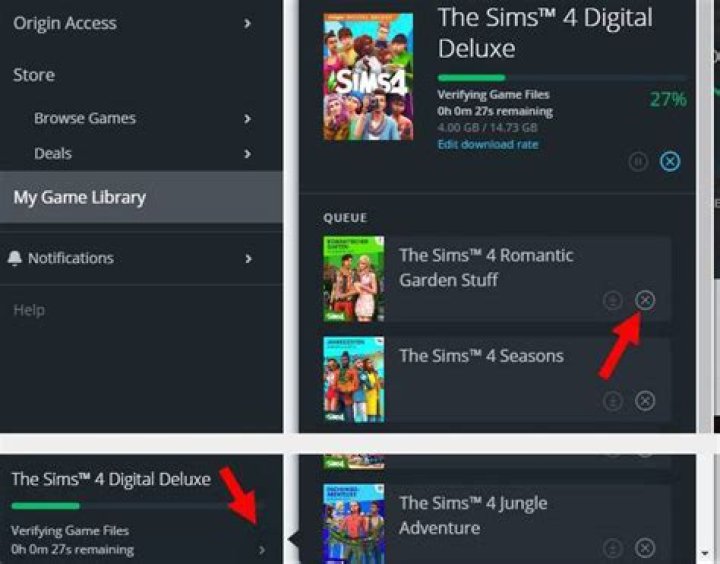Screen dimensions: 720x564
Task: Click Edit download rate link
Action: coord(488,145)
